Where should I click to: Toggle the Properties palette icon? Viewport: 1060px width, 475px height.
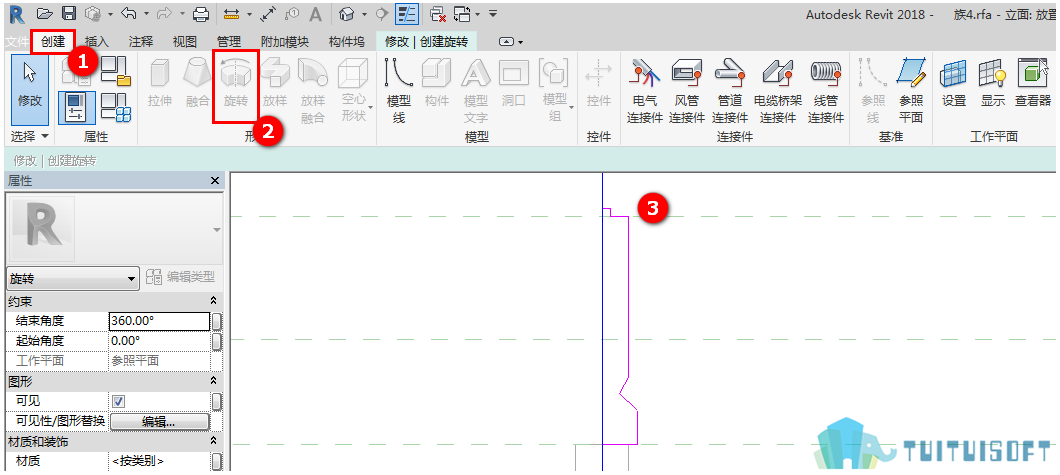pyautogui.click(x=76, y=107)
